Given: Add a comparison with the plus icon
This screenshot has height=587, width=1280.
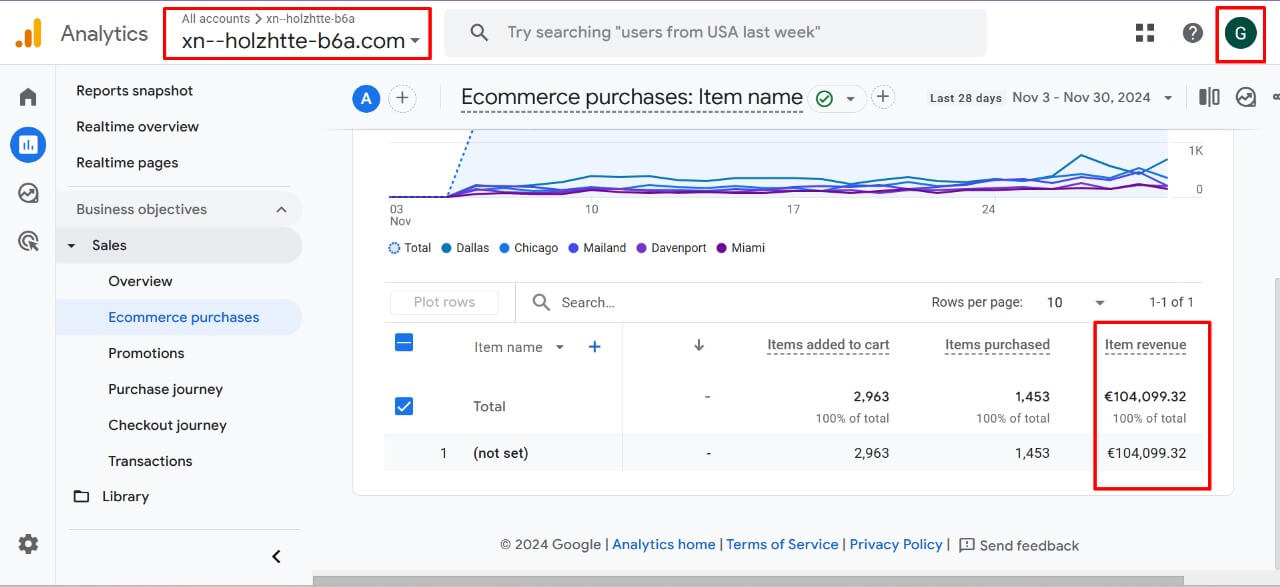Looking at the screenshot, I should click(402, 98).
